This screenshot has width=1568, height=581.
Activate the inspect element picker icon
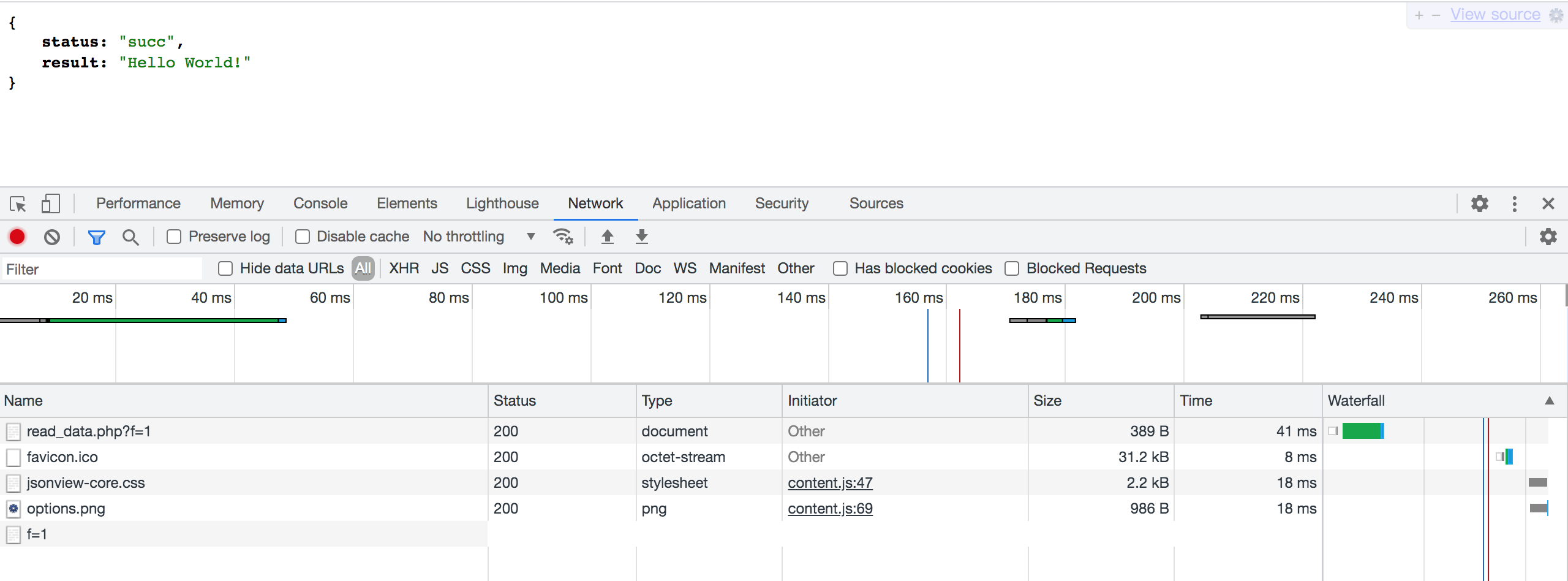coord(18,203)
